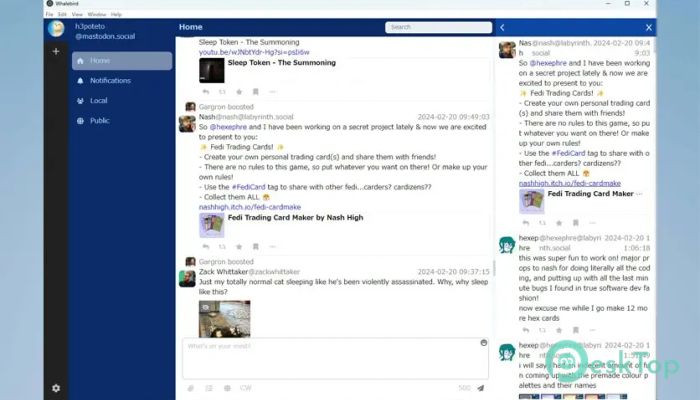Open more options on timeline Nash post
This screenshot has height=400, width=700.
coord(273,246)
